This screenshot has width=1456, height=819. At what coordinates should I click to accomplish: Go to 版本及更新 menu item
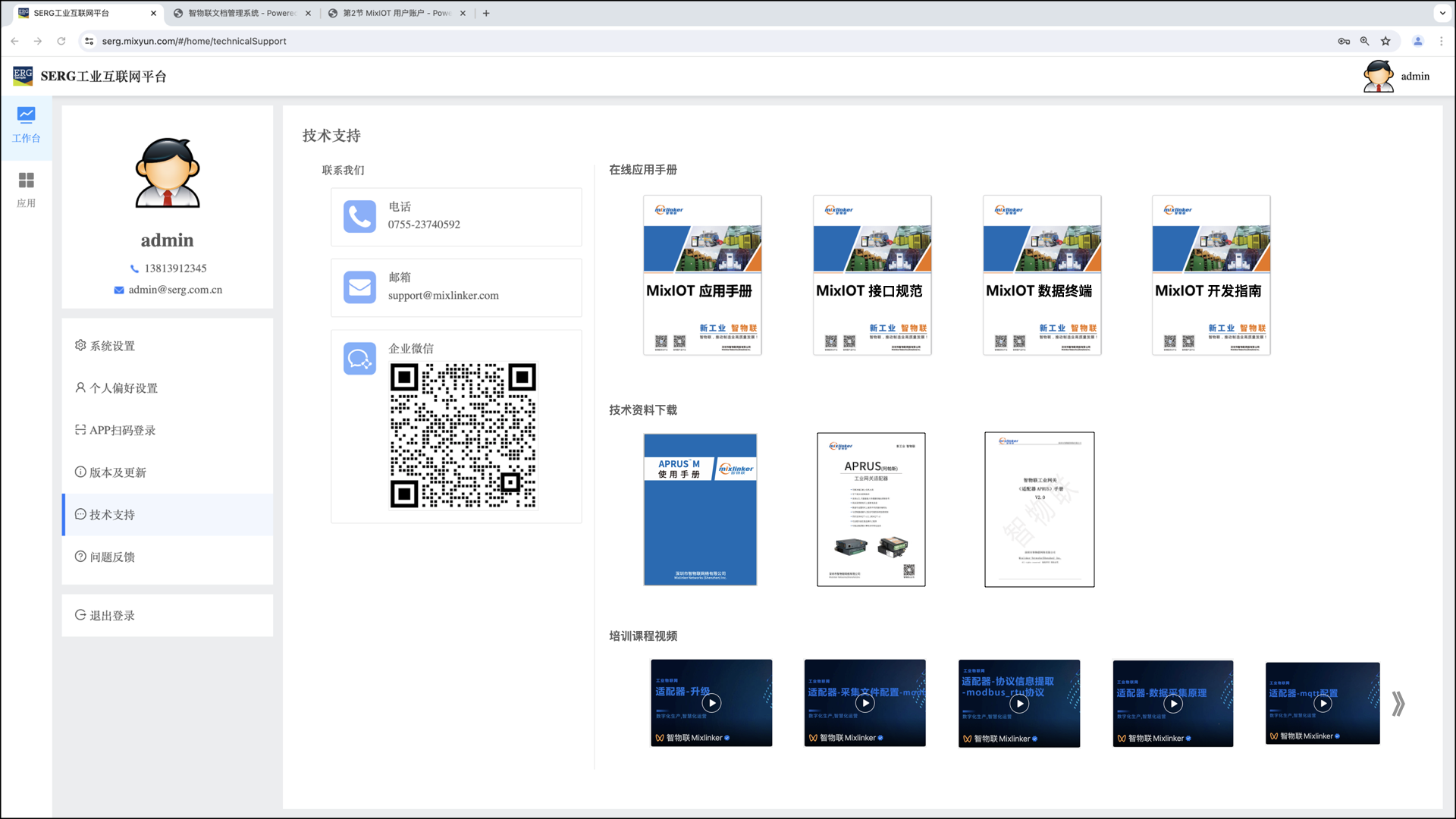point(118,472)
